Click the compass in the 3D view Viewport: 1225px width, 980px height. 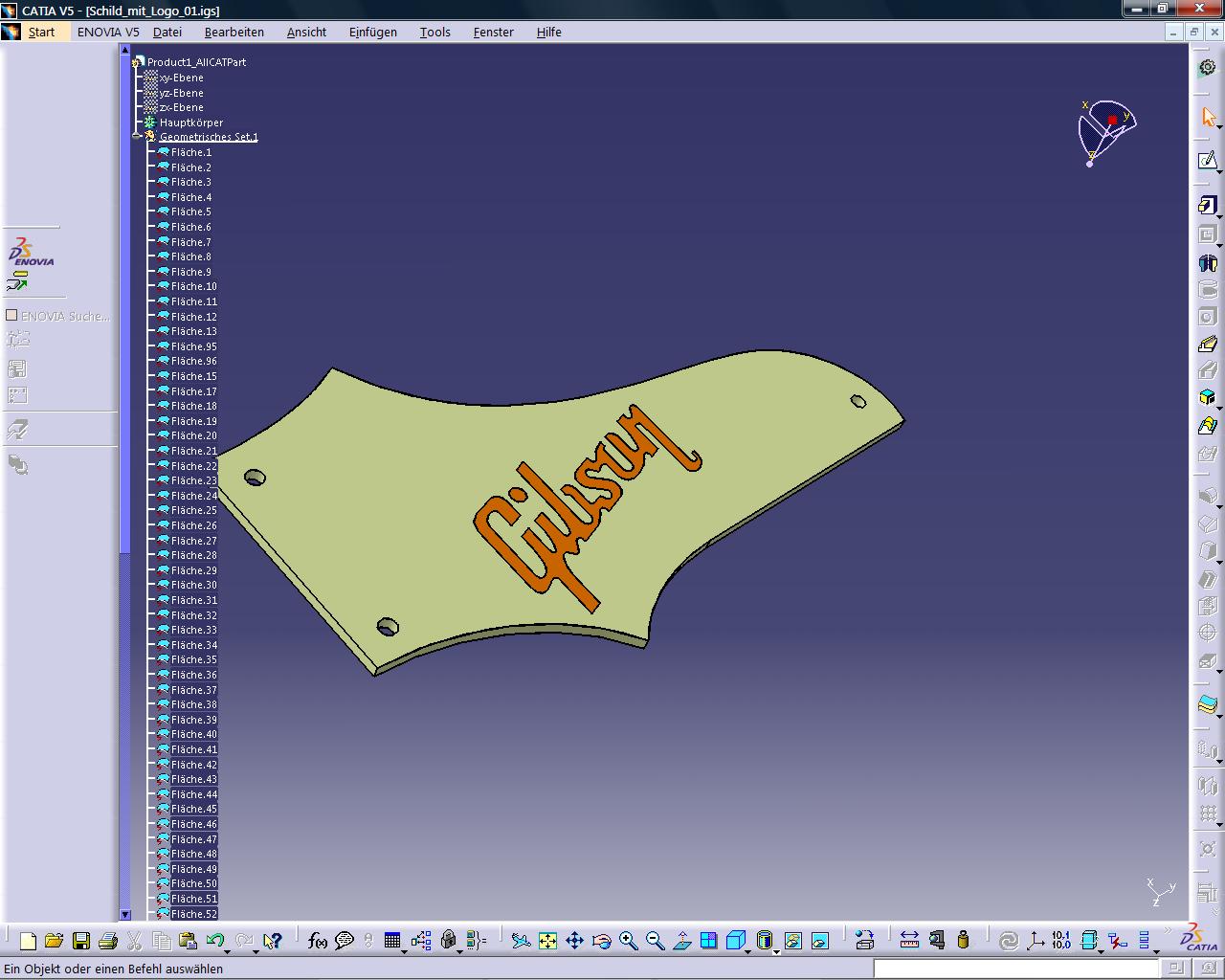pyautogui.click(x=1105, y=131)
